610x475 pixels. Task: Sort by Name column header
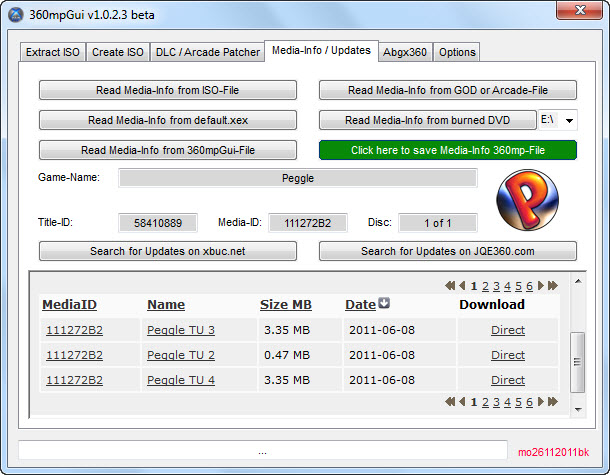166,305
